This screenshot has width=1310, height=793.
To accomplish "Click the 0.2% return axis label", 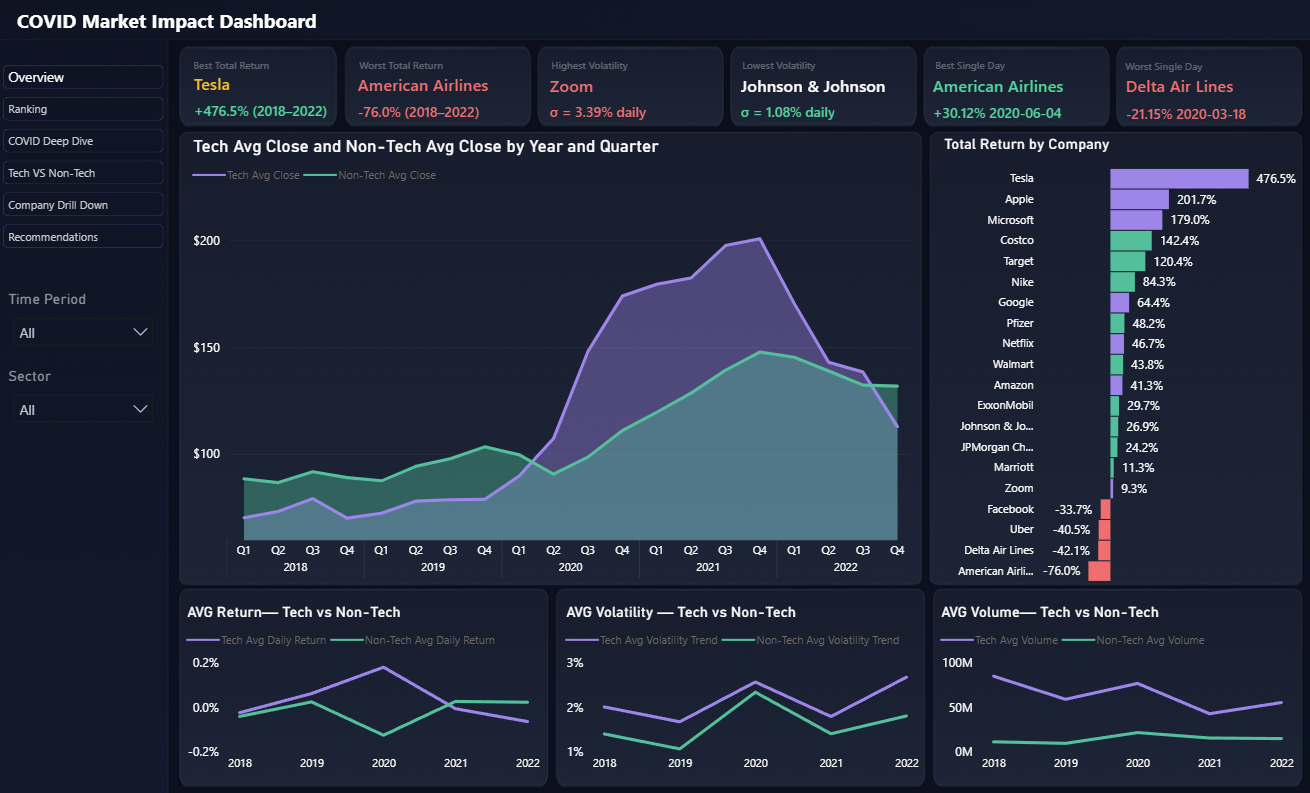I will pos(206,663).
